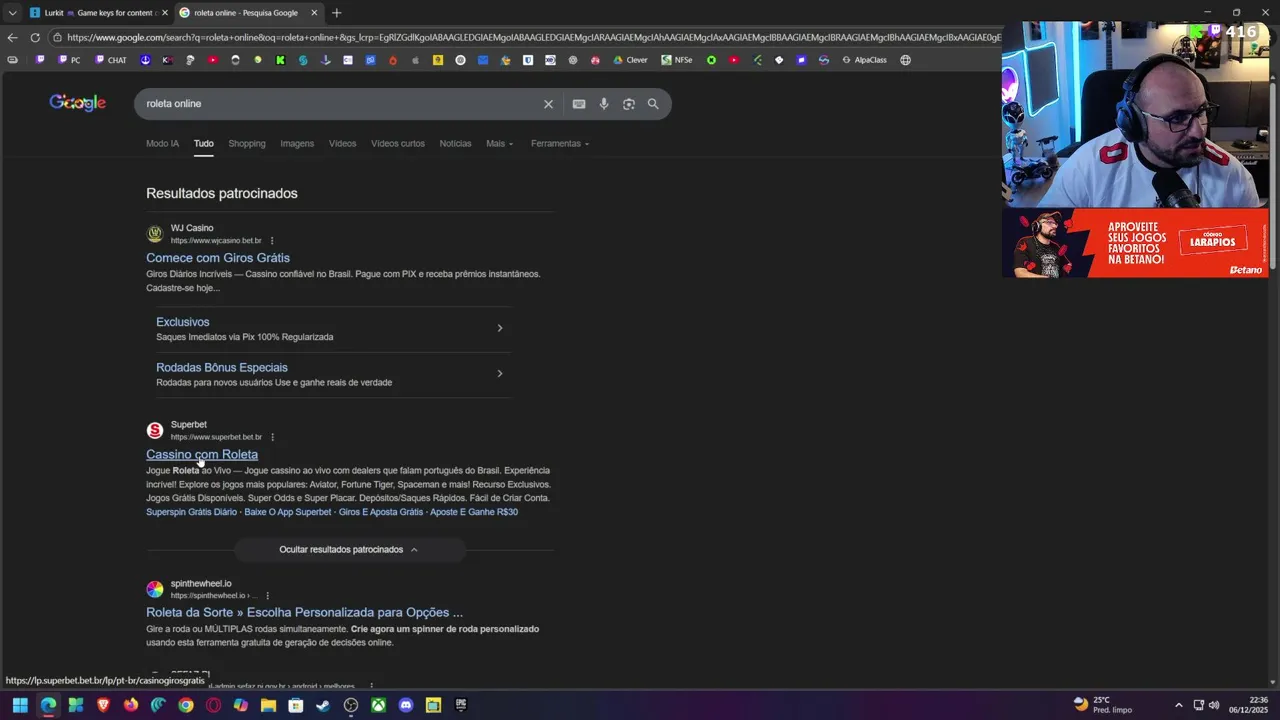1280x720 pixels.
Task: Search by image using the lens icon
Action: point(628,104)
